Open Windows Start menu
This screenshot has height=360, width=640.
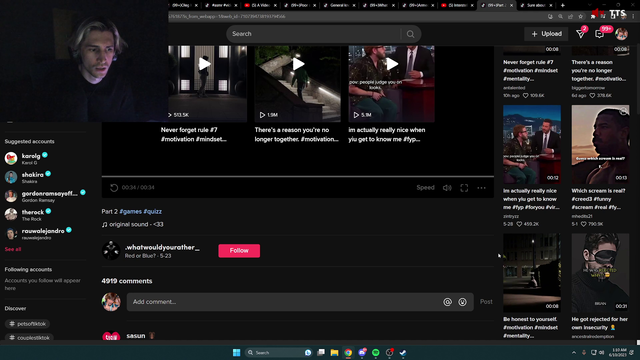(x=236, y=353)
